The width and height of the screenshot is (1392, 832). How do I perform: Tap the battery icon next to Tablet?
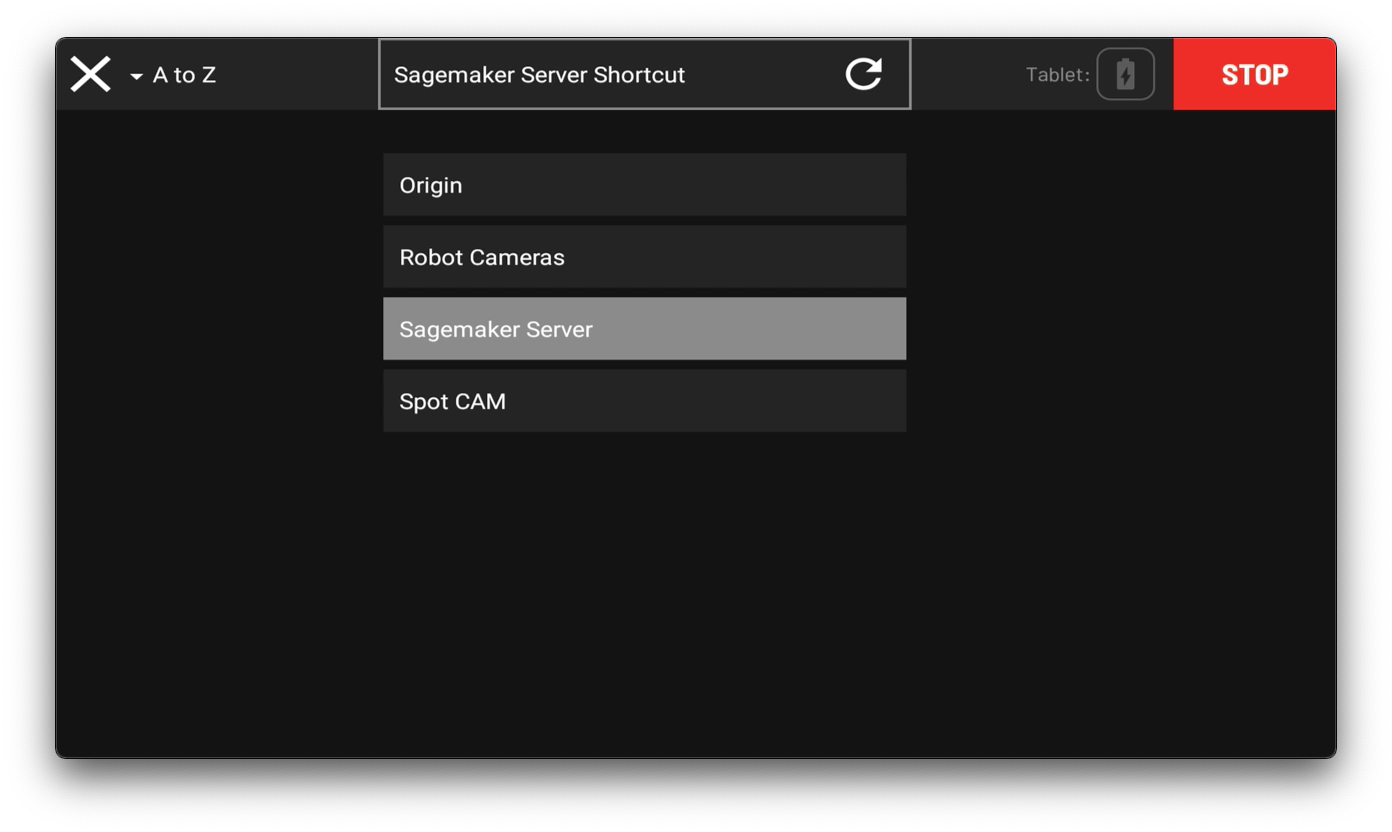[x=1125, y=75]
